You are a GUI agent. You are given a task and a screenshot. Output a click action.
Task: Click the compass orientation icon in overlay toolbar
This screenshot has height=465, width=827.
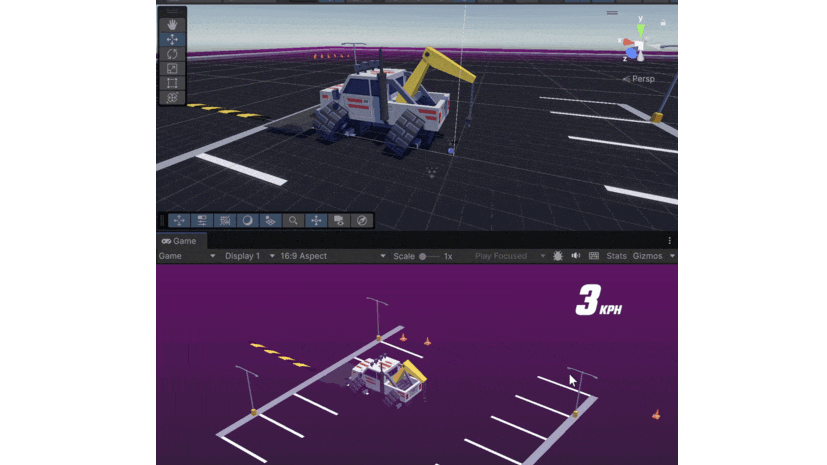tap(362, 220)
